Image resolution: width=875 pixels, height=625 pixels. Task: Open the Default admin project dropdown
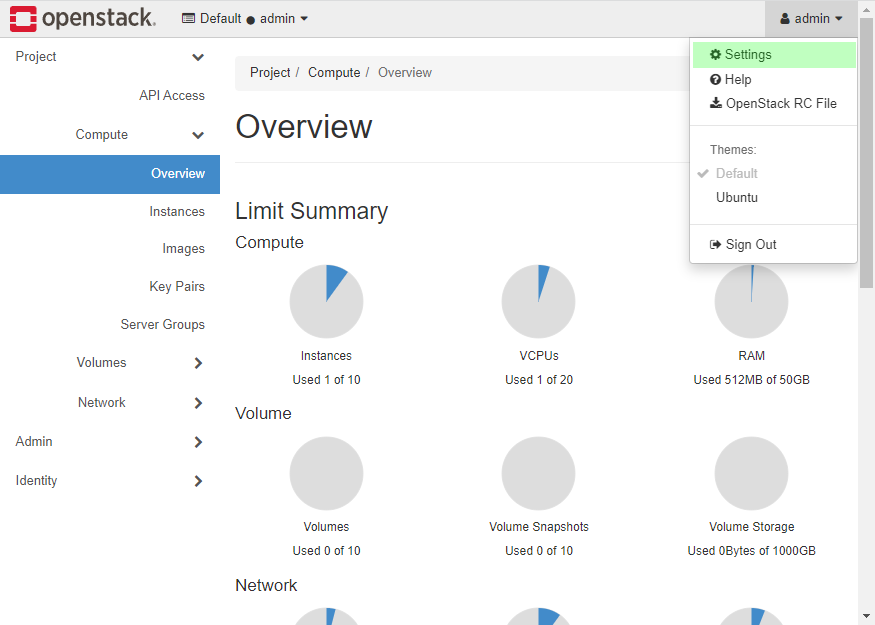pyautogui.click(x=245, y=19)
